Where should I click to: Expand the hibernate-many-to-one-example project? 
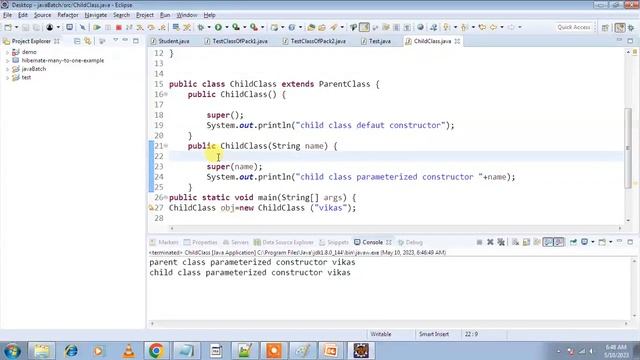coord(7,60)
